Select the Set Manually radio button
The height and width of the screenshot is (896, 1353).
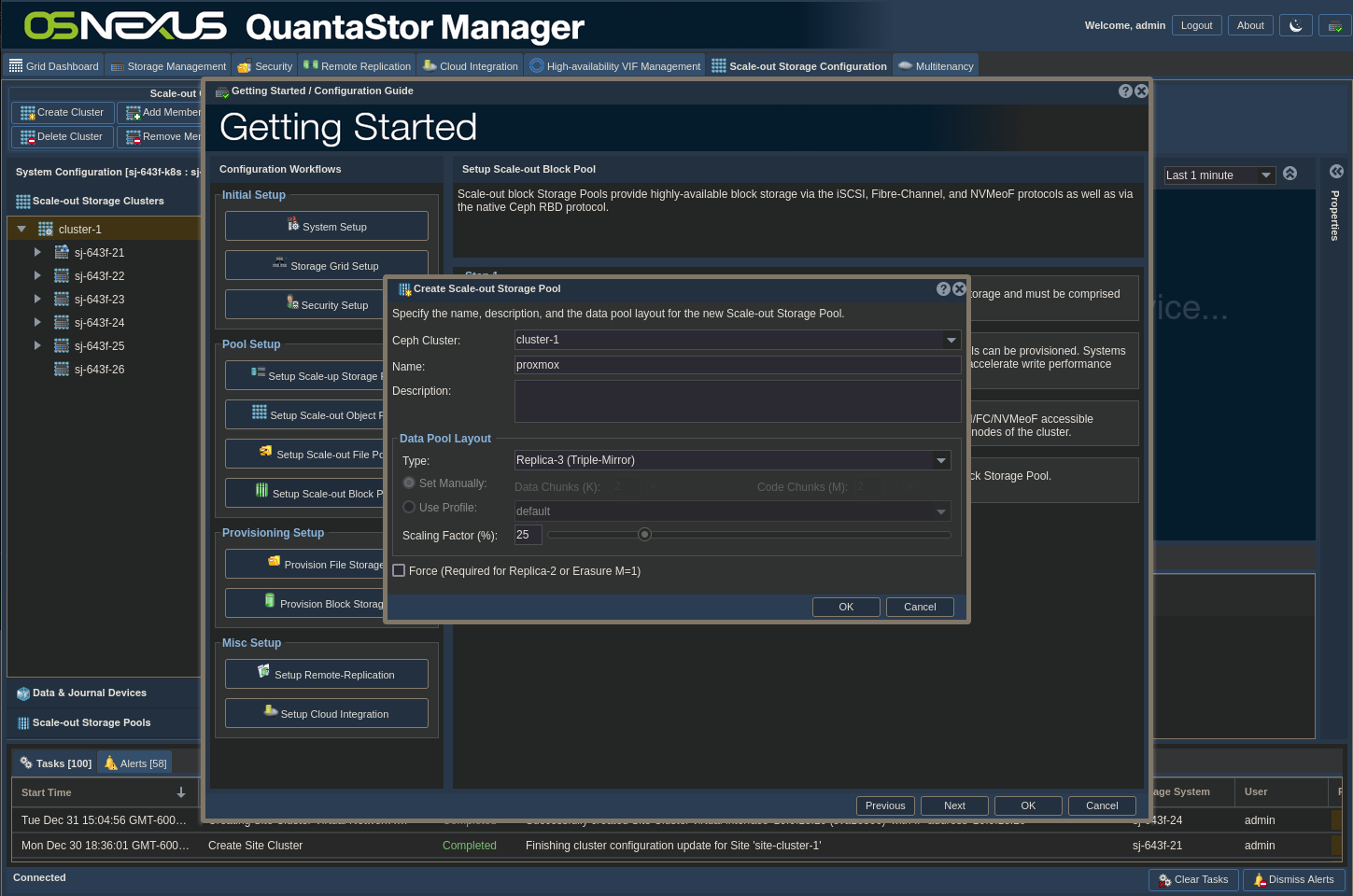[409, 483]
